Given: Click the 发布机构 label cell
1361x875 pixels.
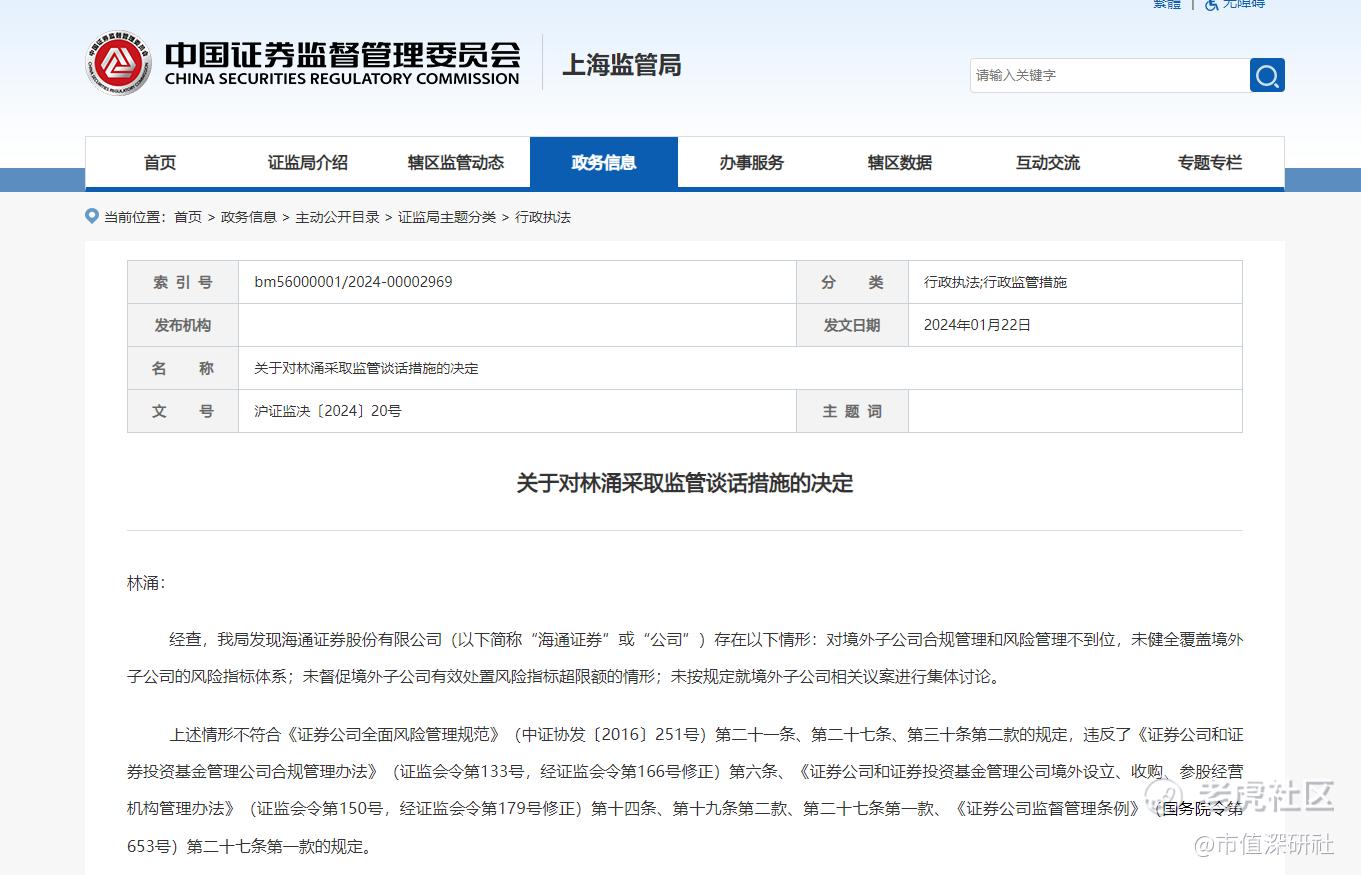Looking at the screenshot, I should [x=183, y=325].
